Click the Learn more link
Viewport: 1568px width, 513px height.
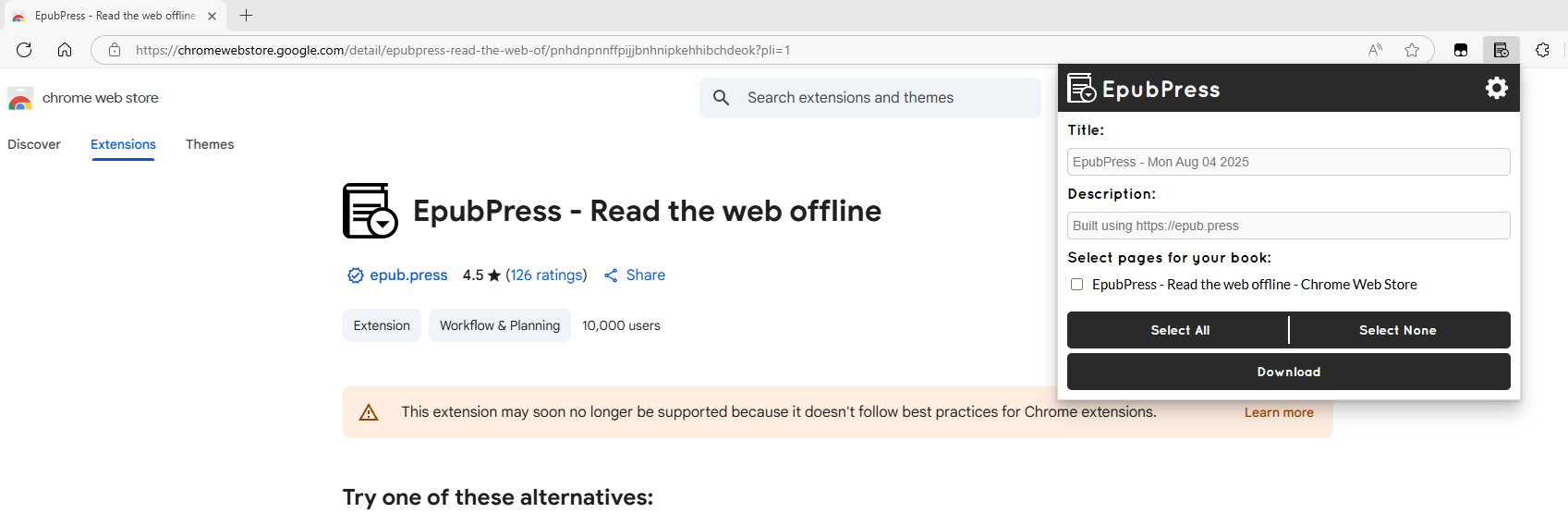pyautogui.click(x=1278, y=412)
